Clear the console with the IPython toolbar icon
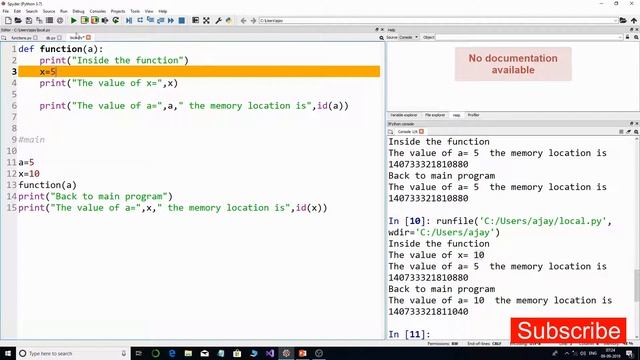 tap(629, 131)
